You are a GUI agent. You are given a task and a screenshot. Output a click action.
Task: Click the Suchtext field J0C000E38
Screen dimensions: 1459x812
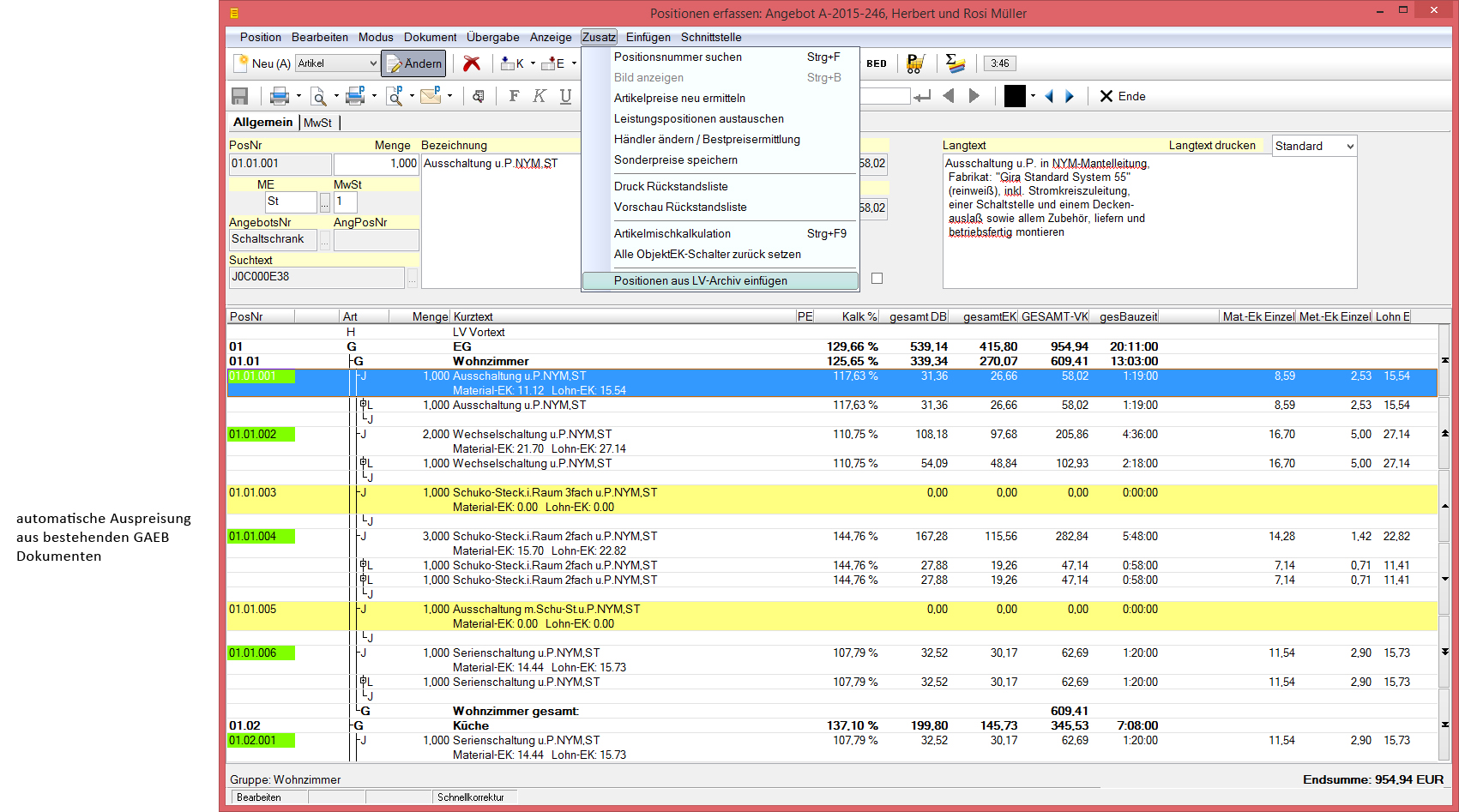coord(317,277)
